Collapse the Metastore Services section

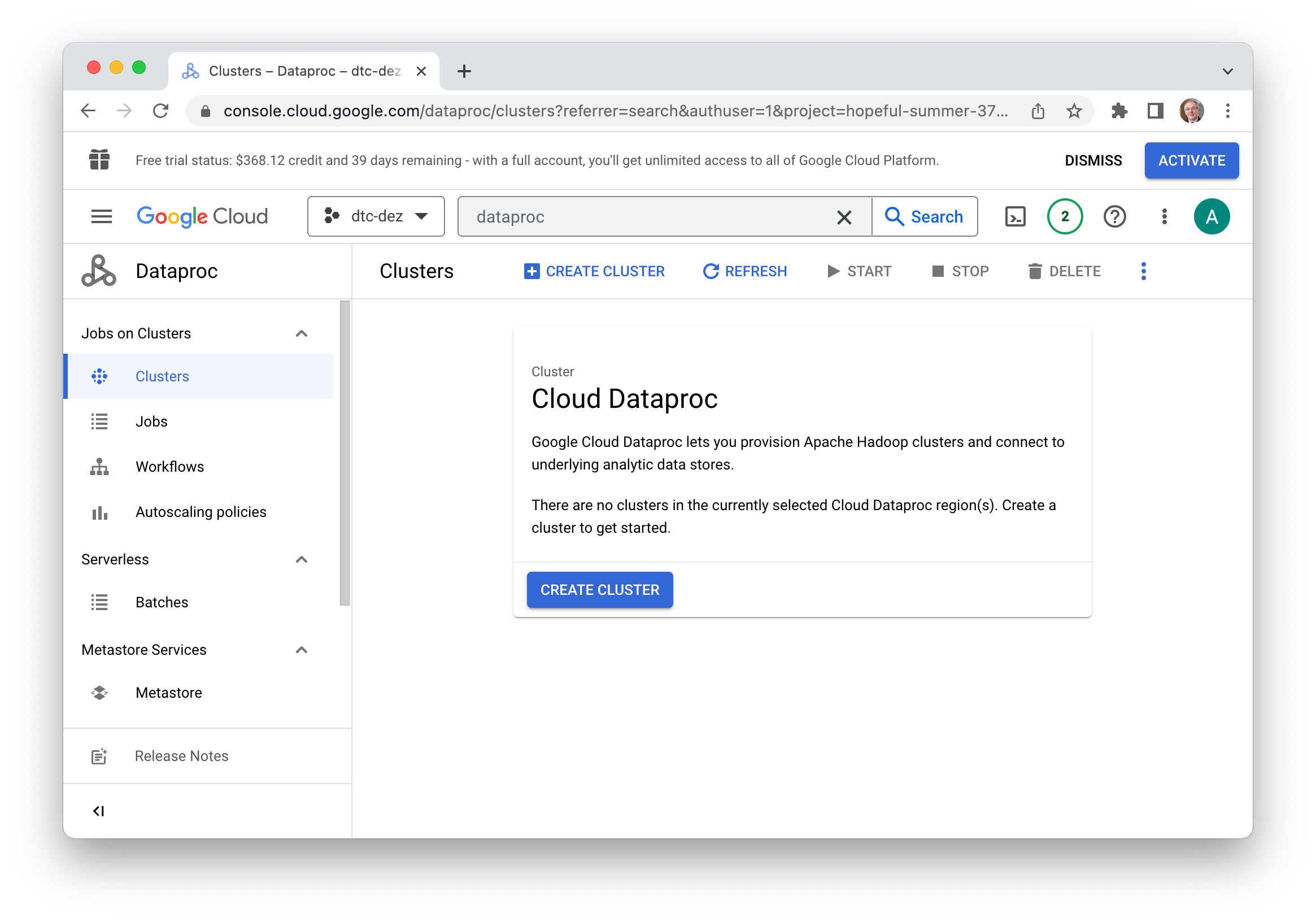click(302, 650)
